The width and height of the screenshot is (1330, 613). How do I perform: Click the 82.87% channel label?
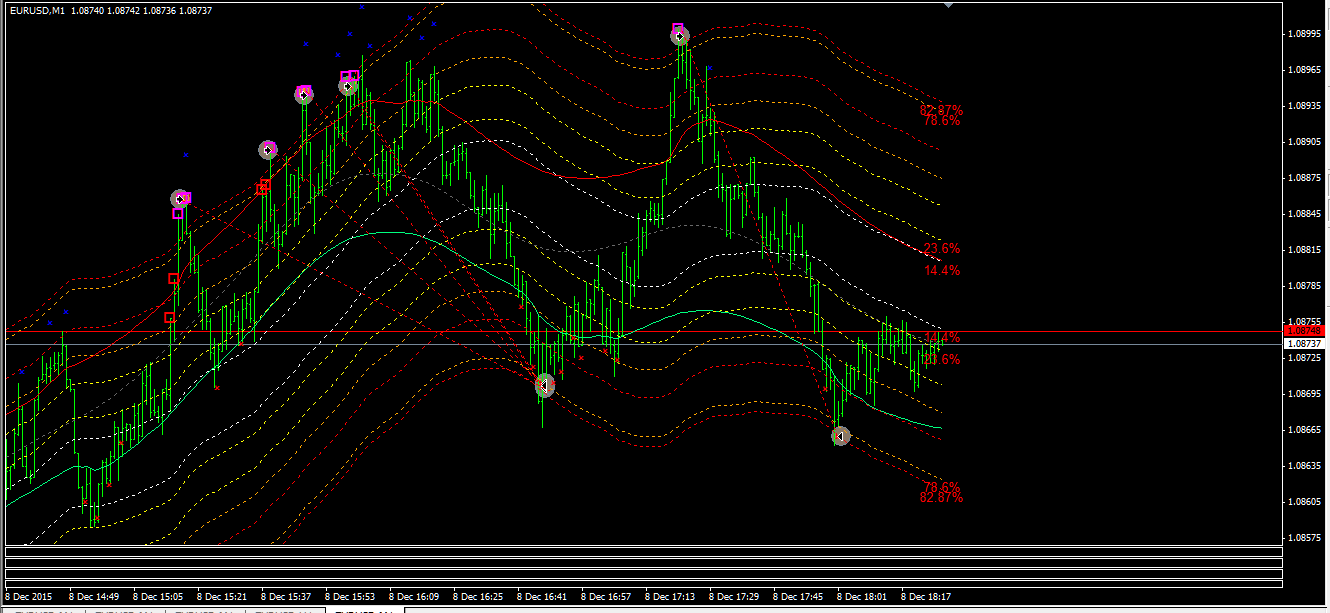pos(941,497)
